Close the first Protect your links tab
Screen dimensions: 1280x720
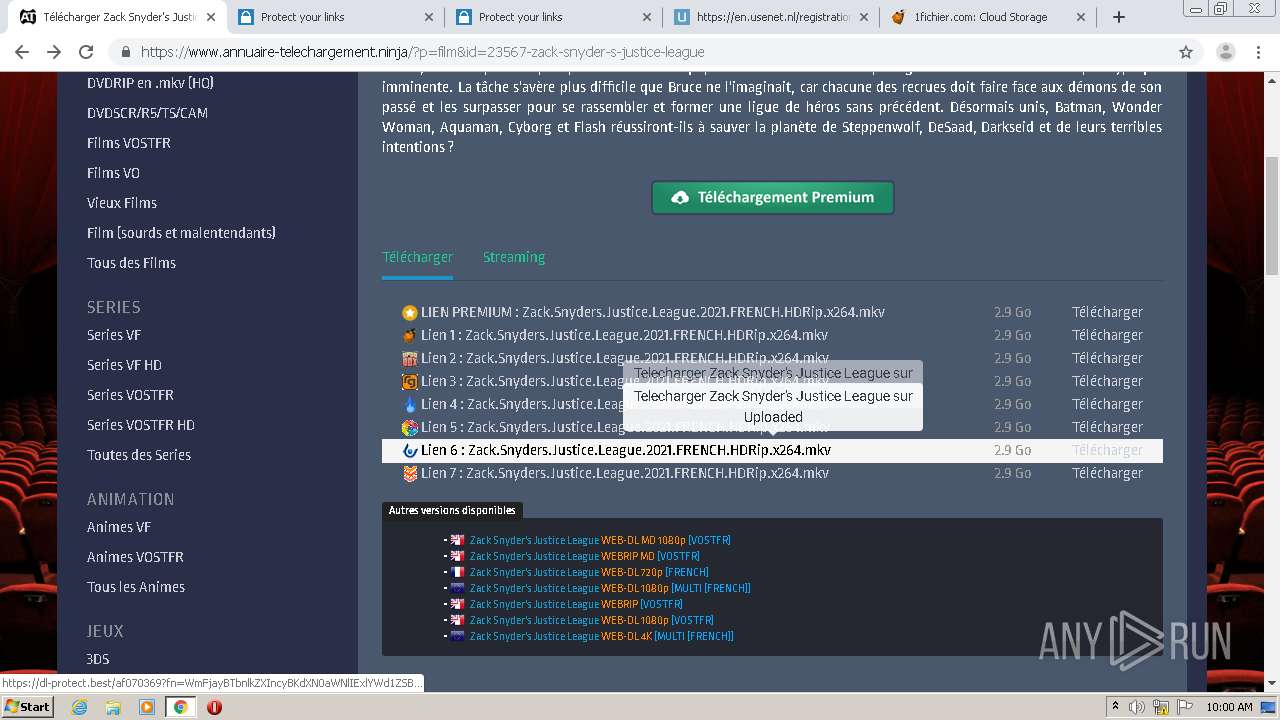click(429, 17)
